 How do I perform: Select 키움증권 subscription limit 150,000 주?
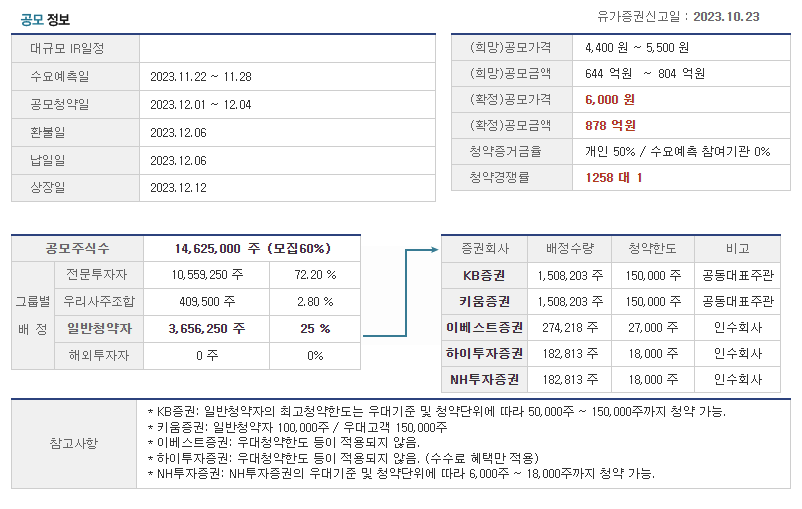pos(653,302)
